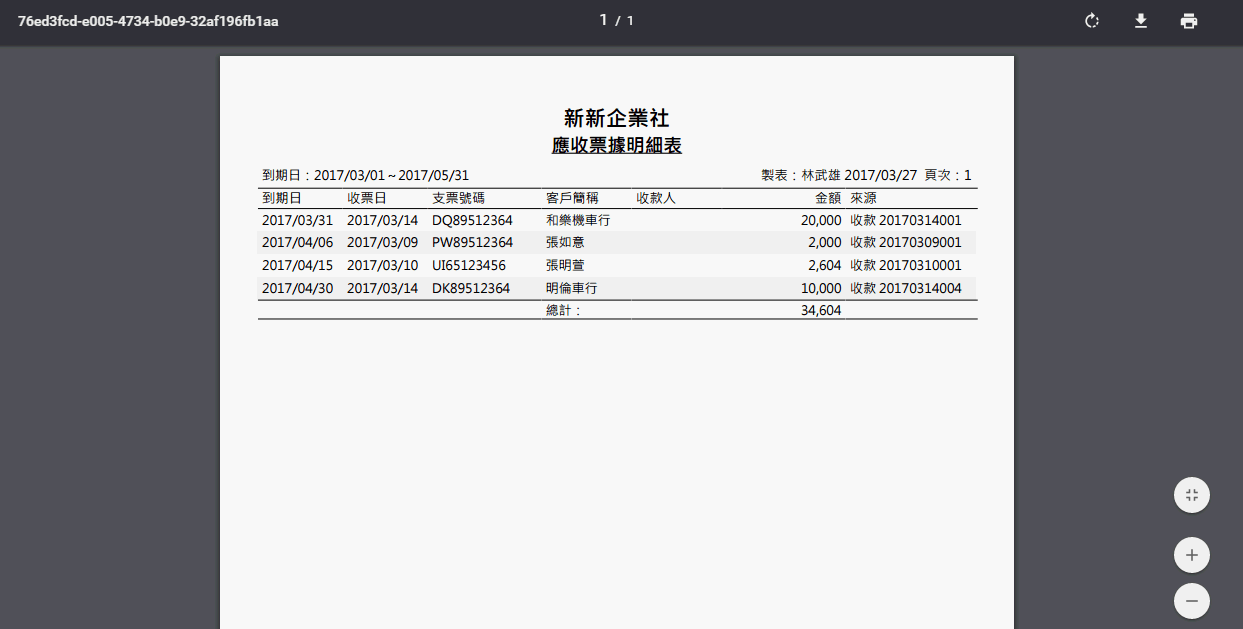Click the company name 新新企業社
The height and width of the screenshot is (629, 1243).
tap(617, 119)
